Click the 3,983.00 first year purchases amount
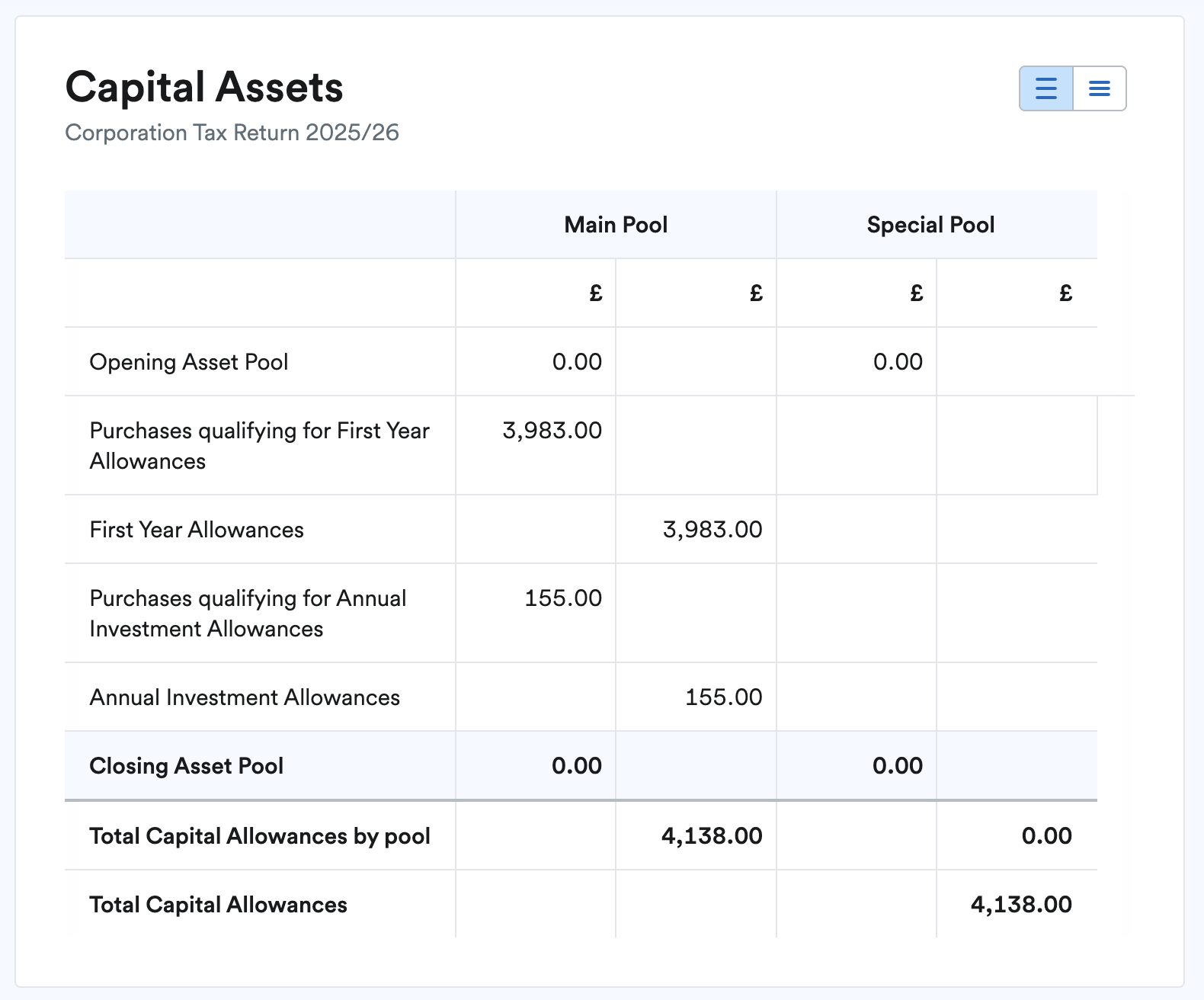 pyautogui.click(x=552, y=431)
